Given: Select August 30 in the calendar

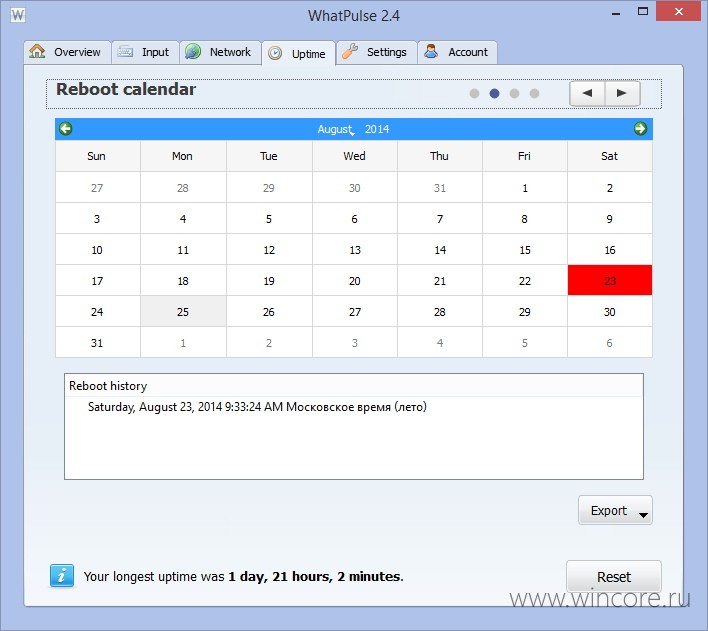Looking at the screenshot, I should pos(610,312).
